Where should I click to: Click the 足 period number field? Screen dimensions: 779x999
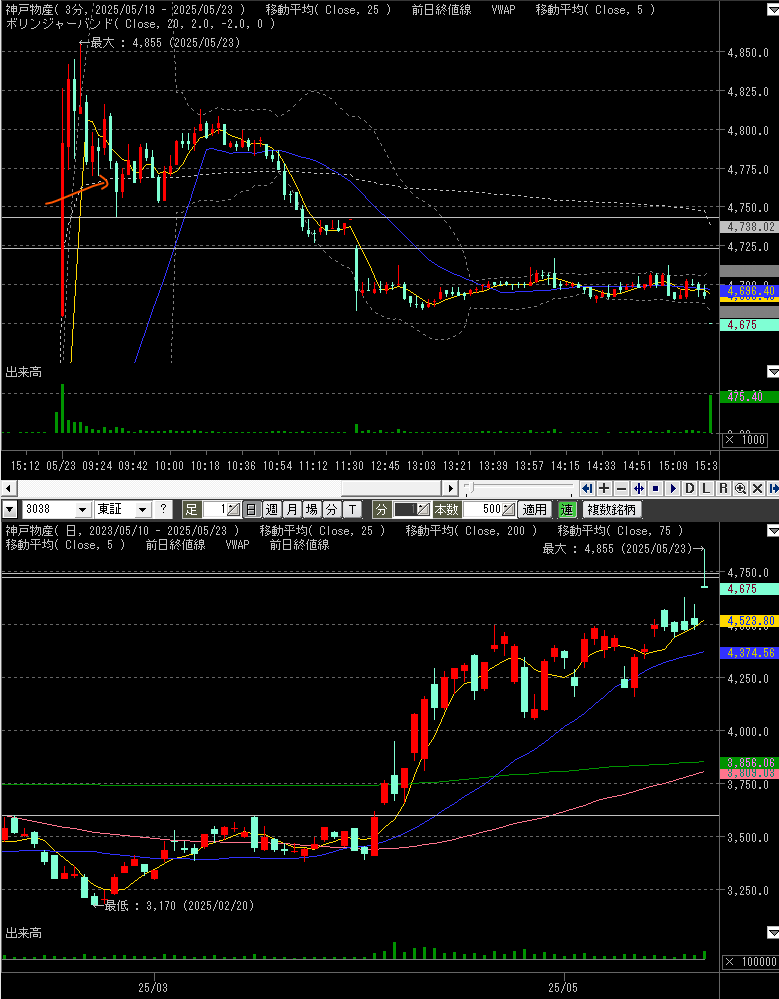pos(215,509)
